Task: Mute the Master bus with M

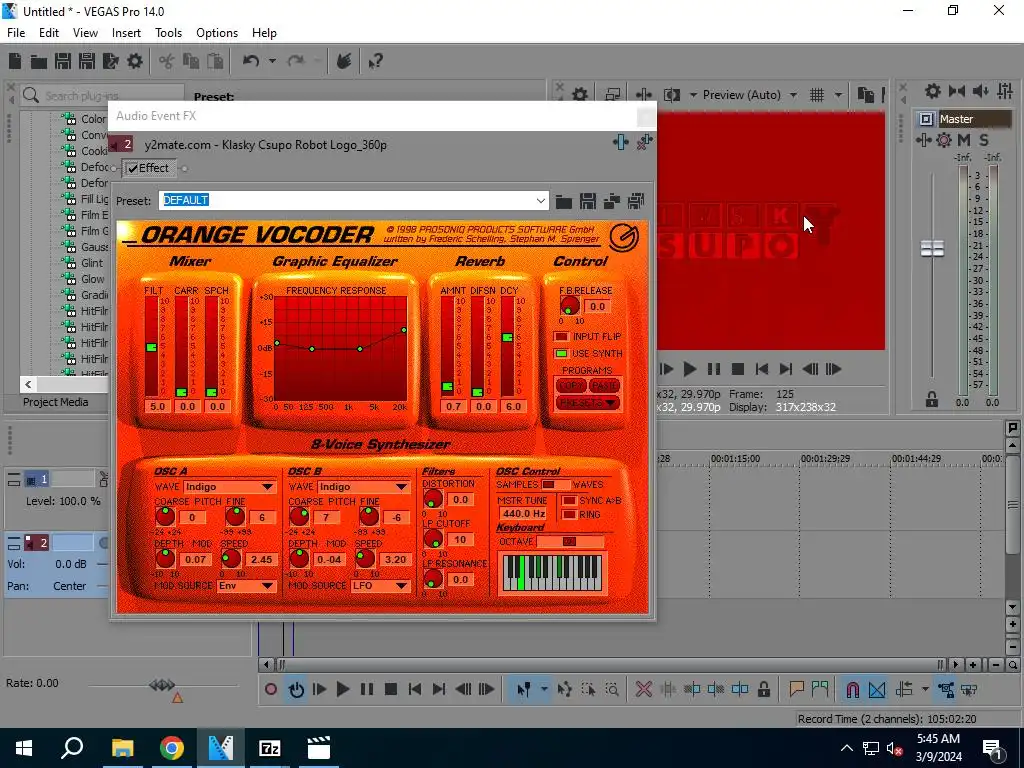Action: click(964, 140)
